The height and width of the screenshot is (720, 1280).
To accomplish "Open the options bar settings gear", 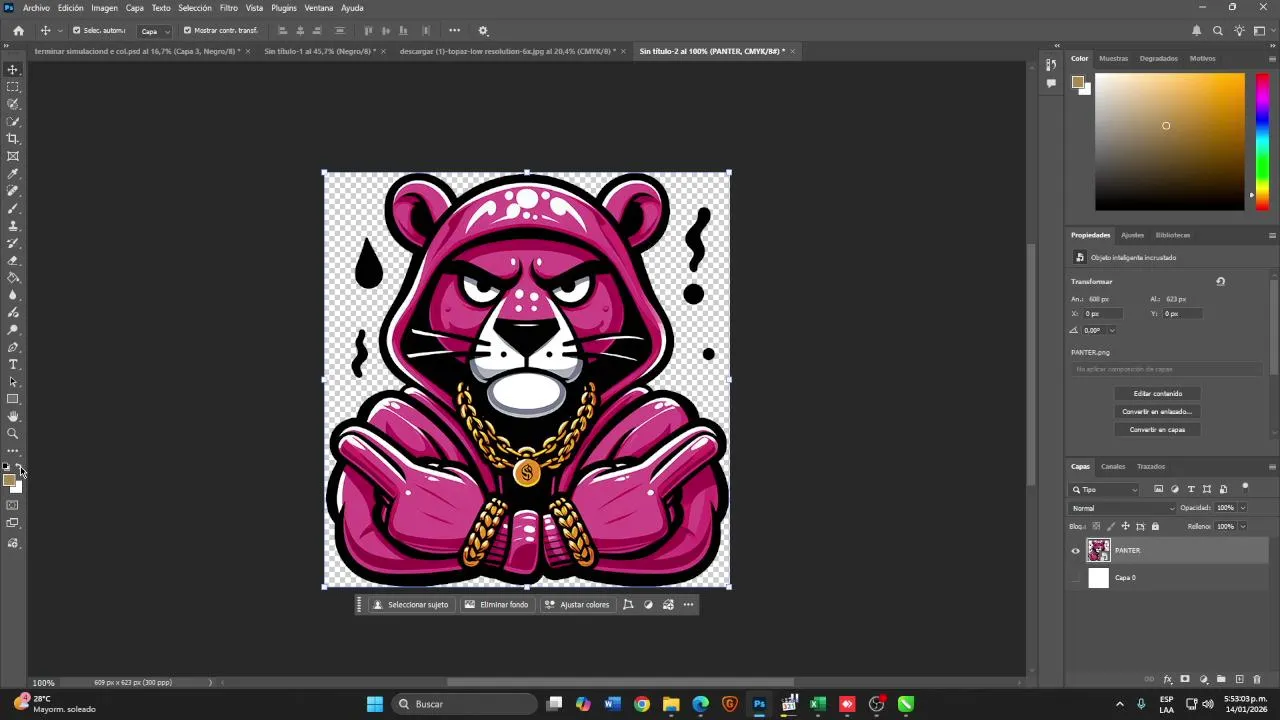I will coord(483,31).
